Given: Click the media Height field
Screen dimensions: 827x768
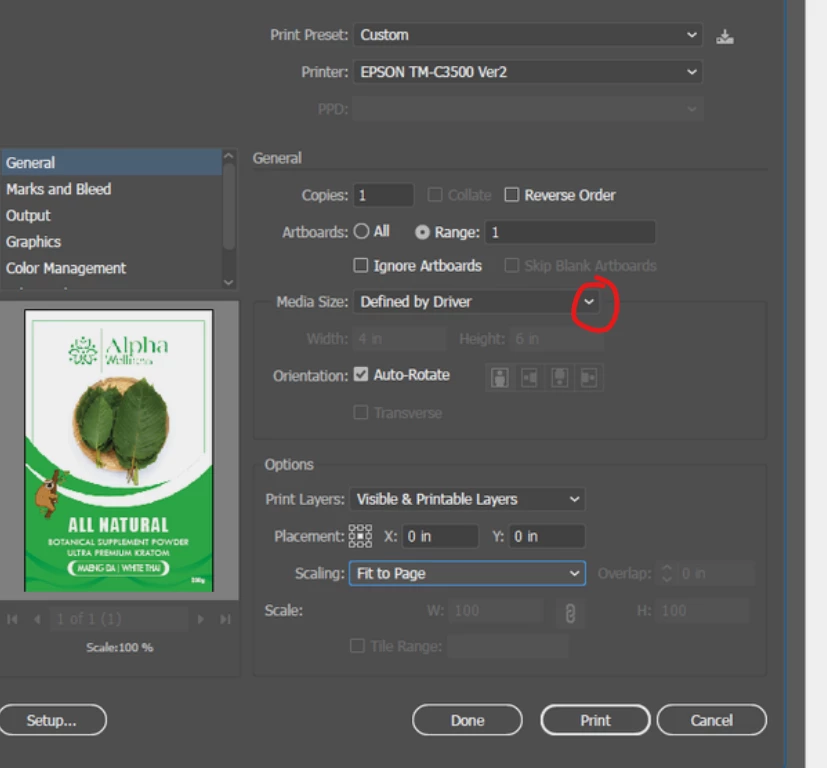Looking at the screenshot, I should click(x=557, y=339).
